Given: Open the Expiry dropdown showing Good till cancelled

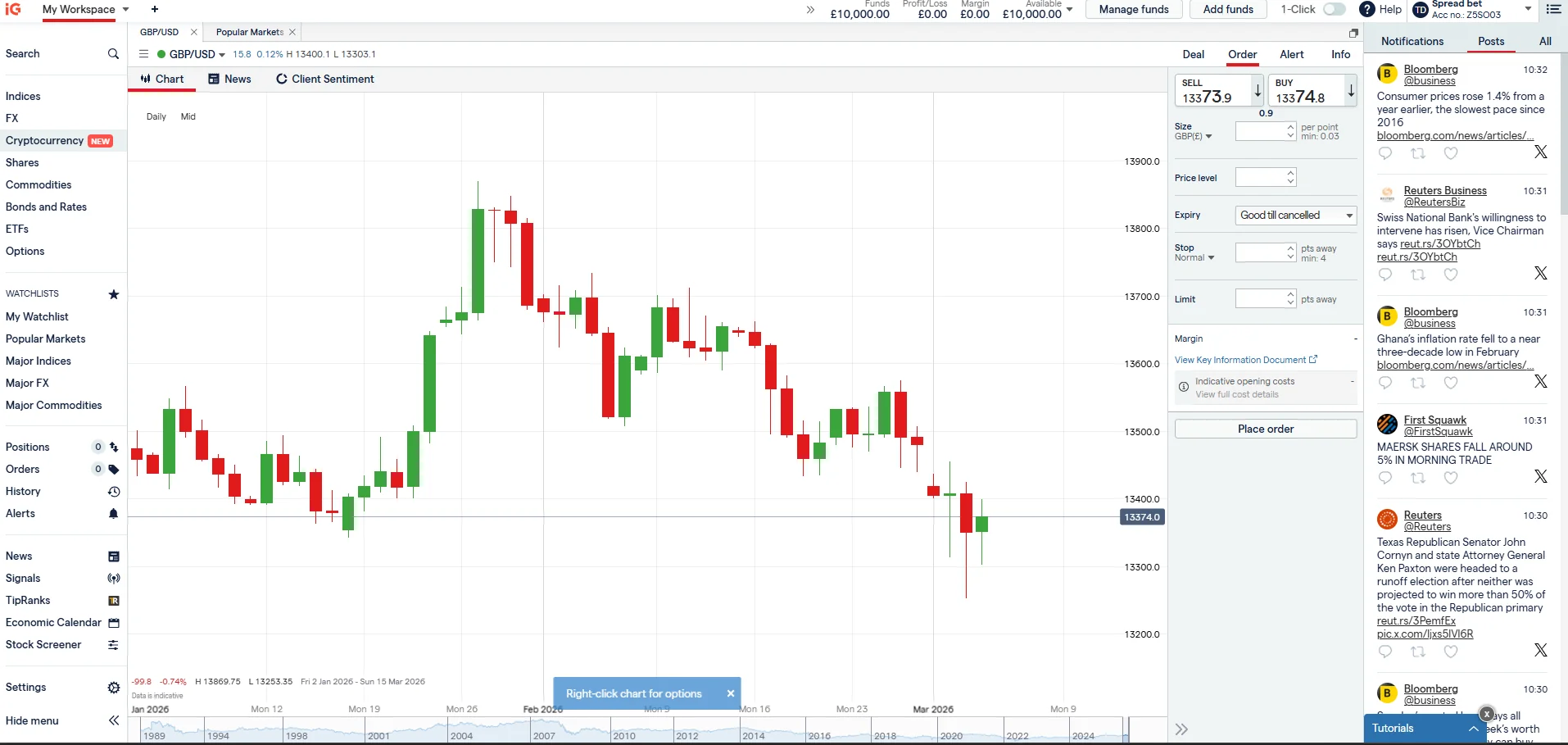Looking at the screenshot, I should 1294,215.
